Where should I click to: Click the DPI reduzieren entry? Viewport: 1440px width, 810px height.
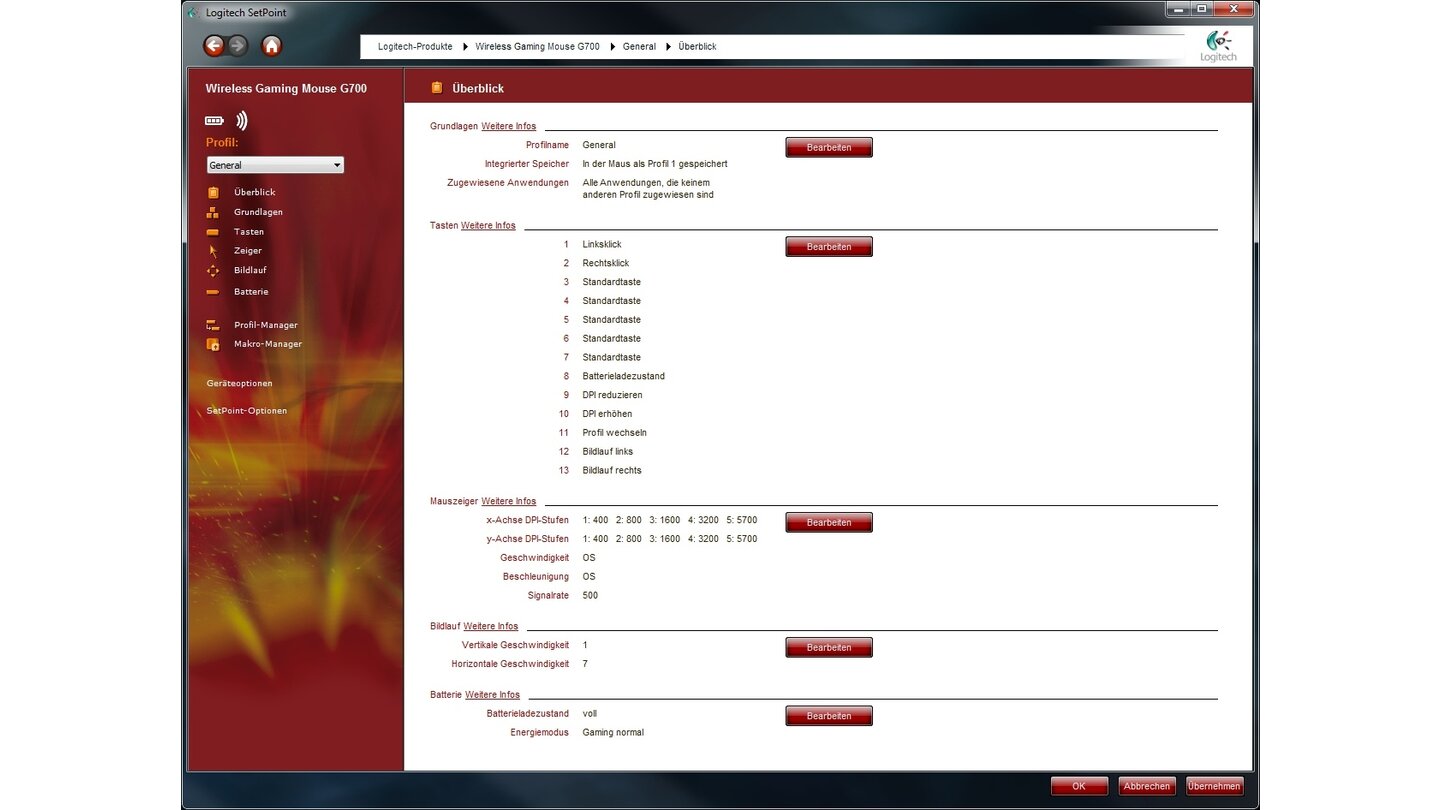pos(612,395)
